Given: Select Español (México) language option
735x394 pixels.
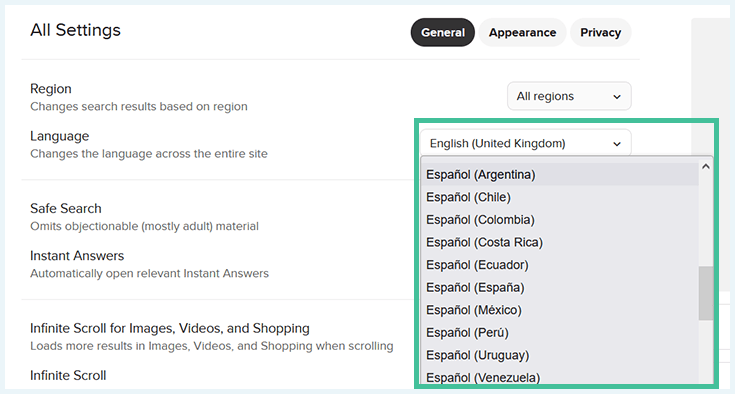Looking at the screenshot, I should (560, 310).
